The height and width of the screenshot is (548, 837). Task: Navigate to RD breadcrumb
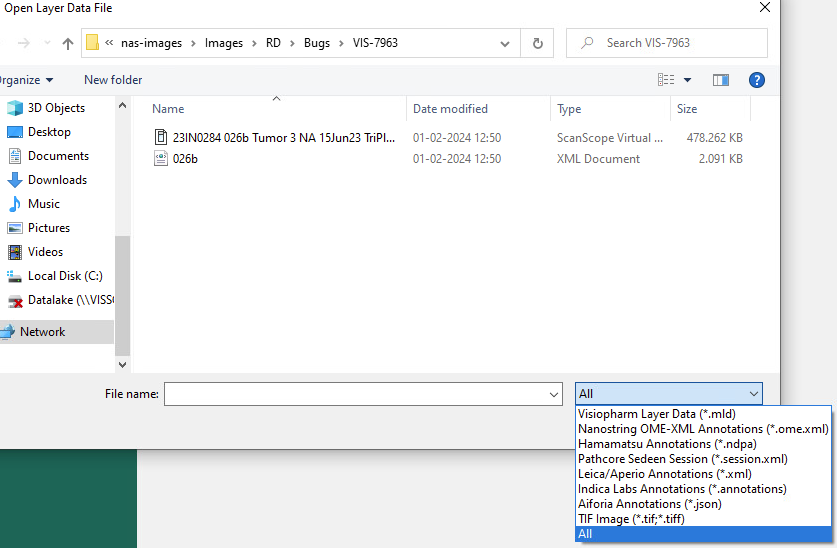tap(273, 43)
